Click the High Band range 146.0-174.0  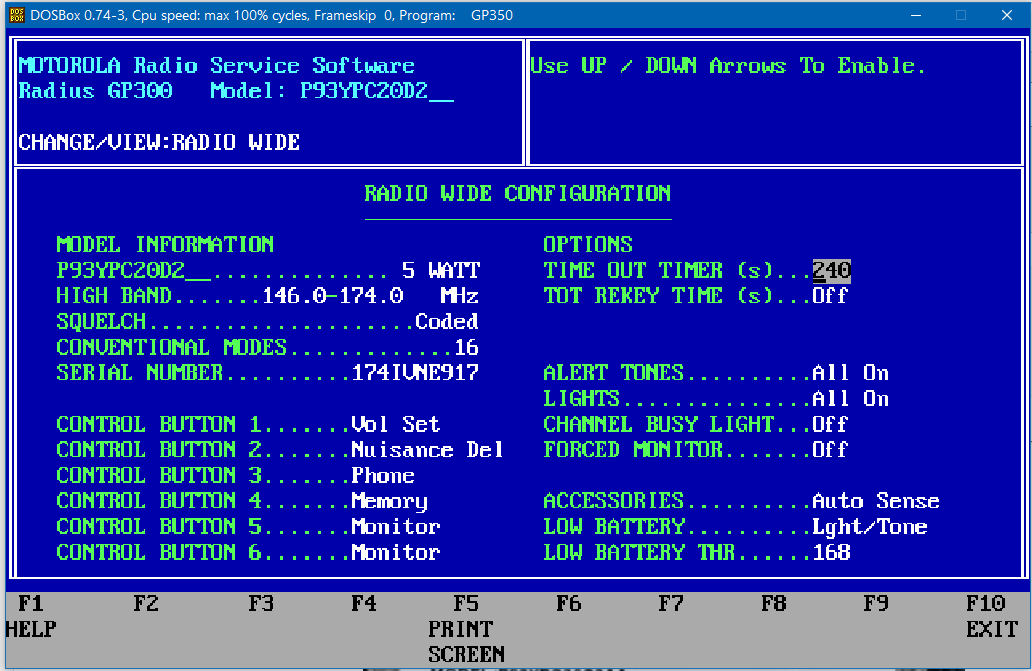point(332,296)
